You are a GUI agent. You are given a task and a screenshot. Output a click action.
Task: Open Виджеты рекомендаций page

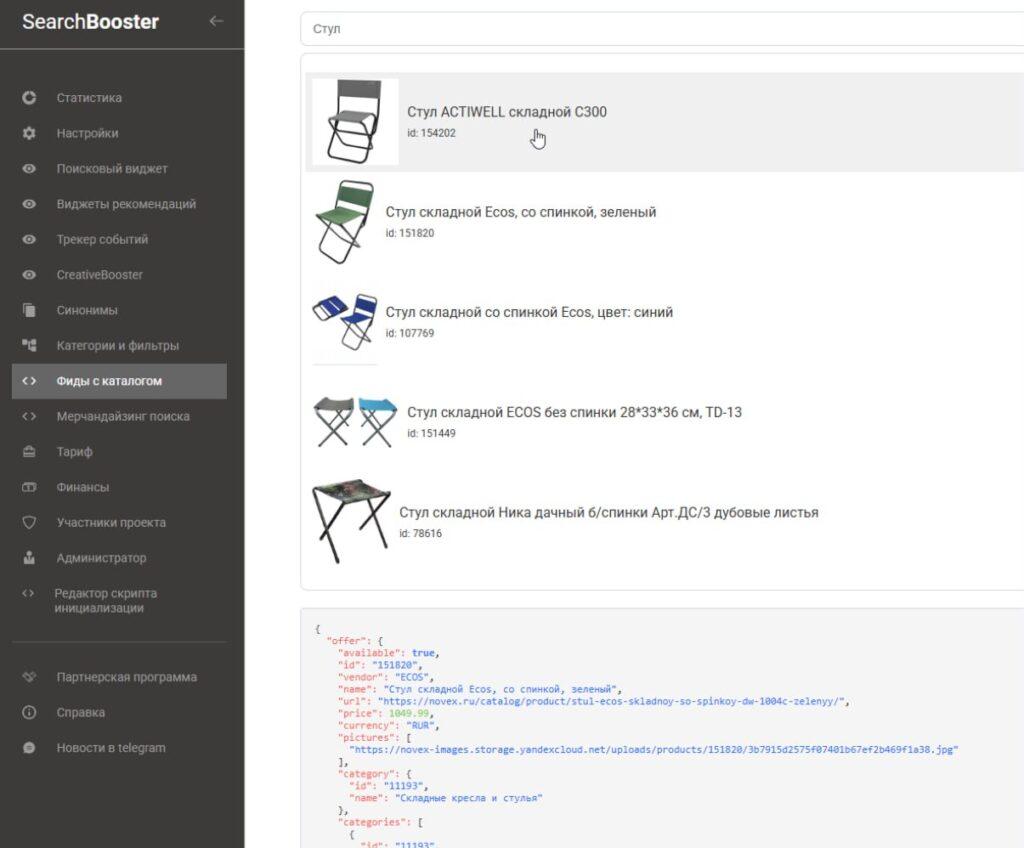coord(126,204)
